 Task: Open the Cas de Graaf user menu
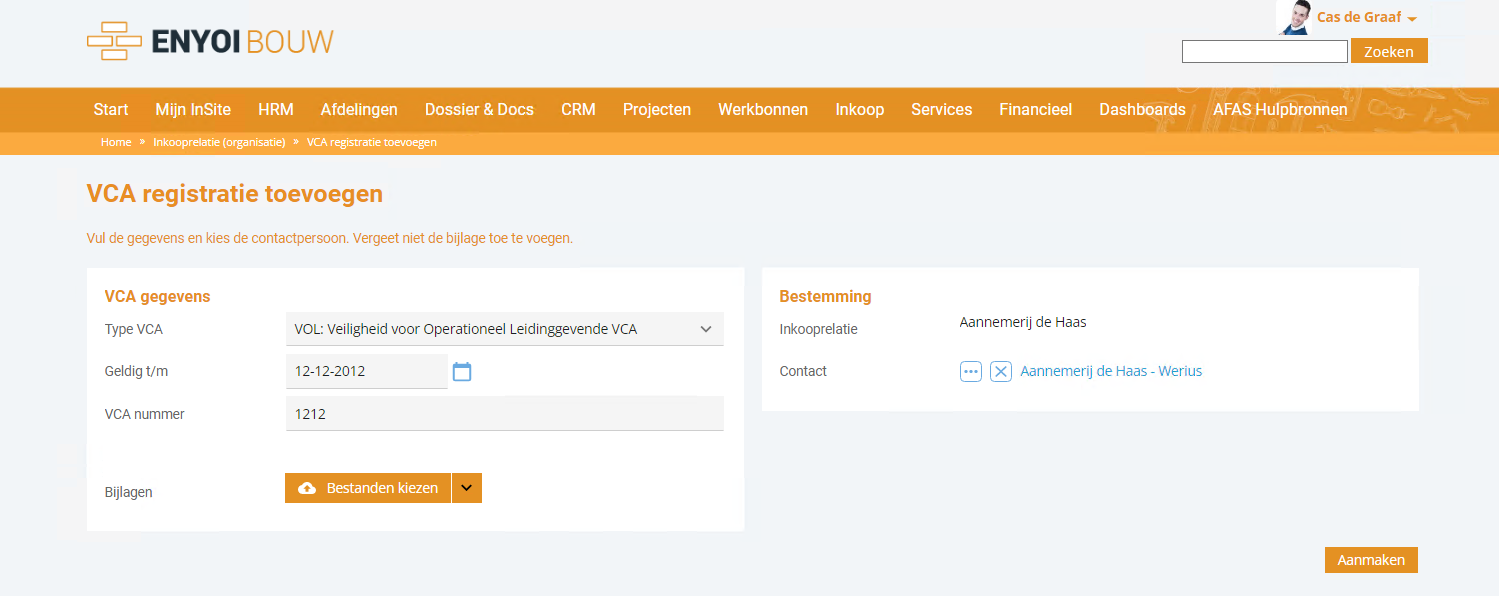click(x=1366, y=18)
